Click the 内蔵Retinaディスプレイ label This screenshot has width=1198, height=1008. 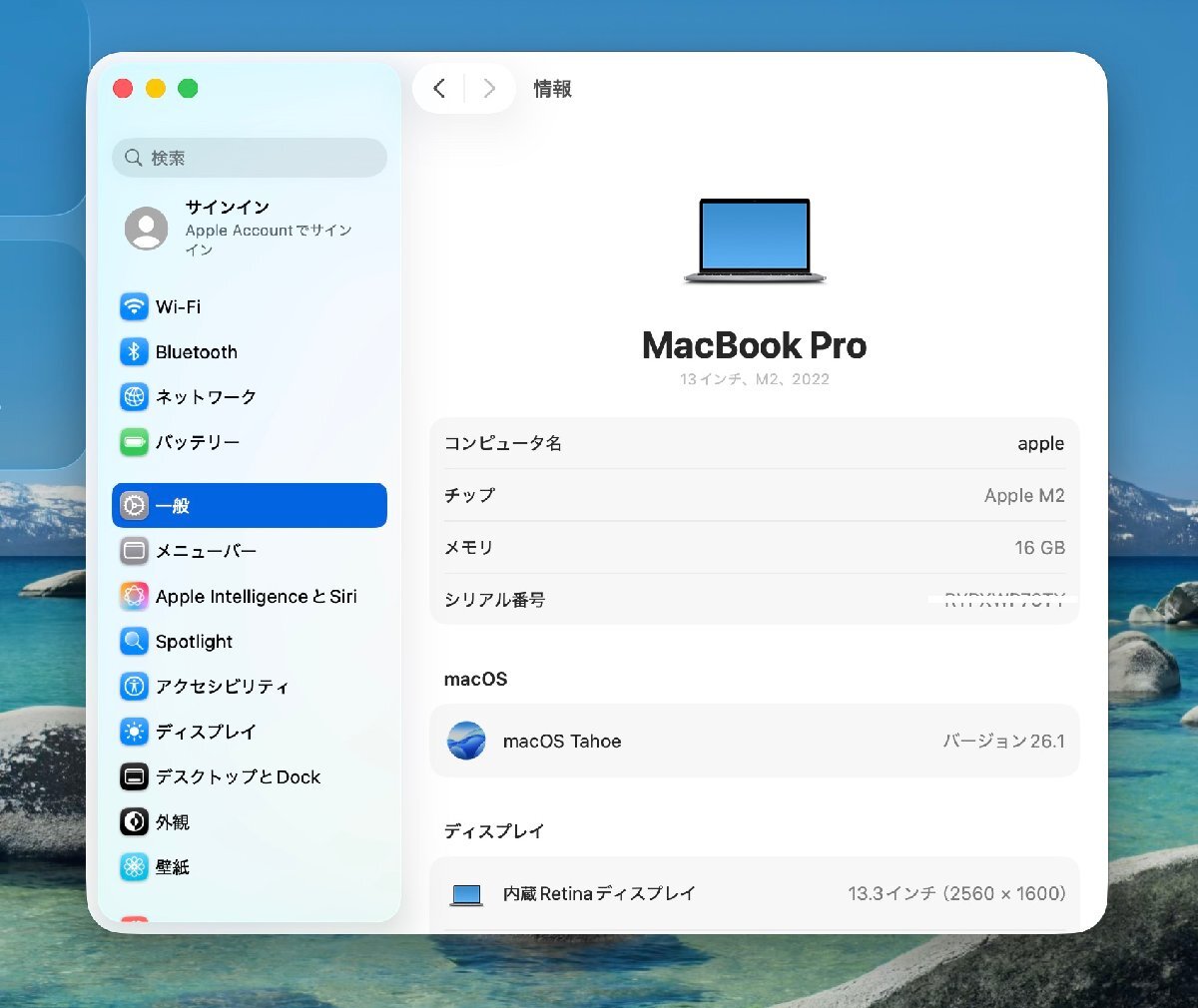[599, 893]
